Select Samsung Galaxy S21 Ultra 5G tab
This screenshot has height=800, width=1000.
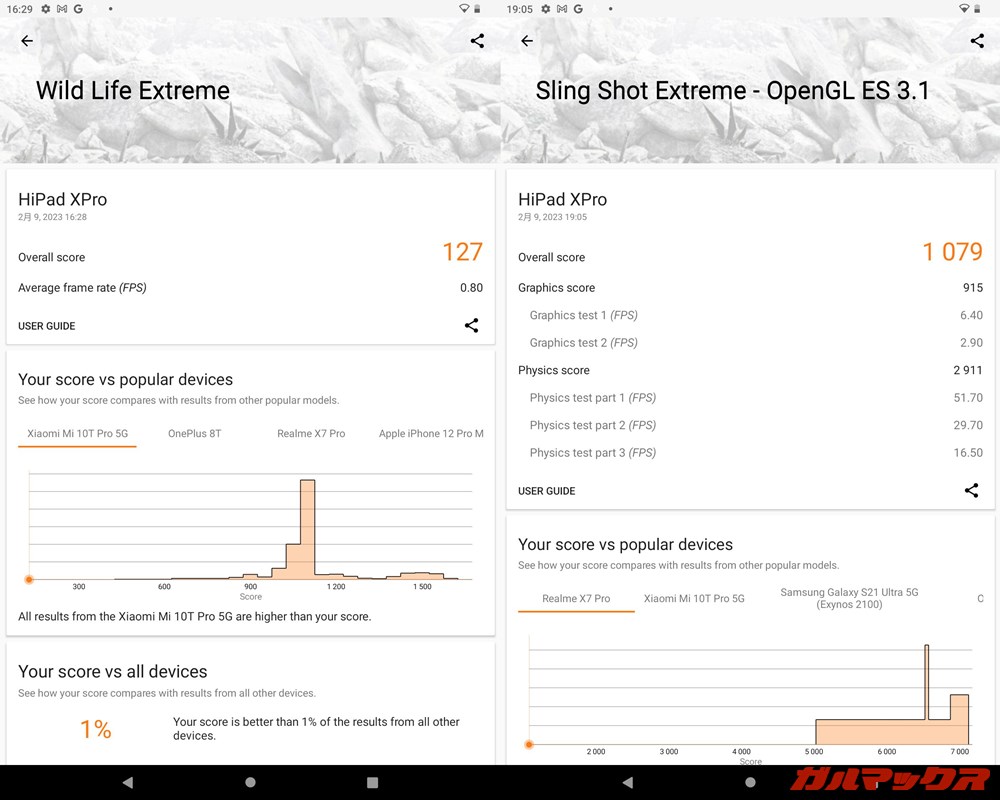pos(849,598)
